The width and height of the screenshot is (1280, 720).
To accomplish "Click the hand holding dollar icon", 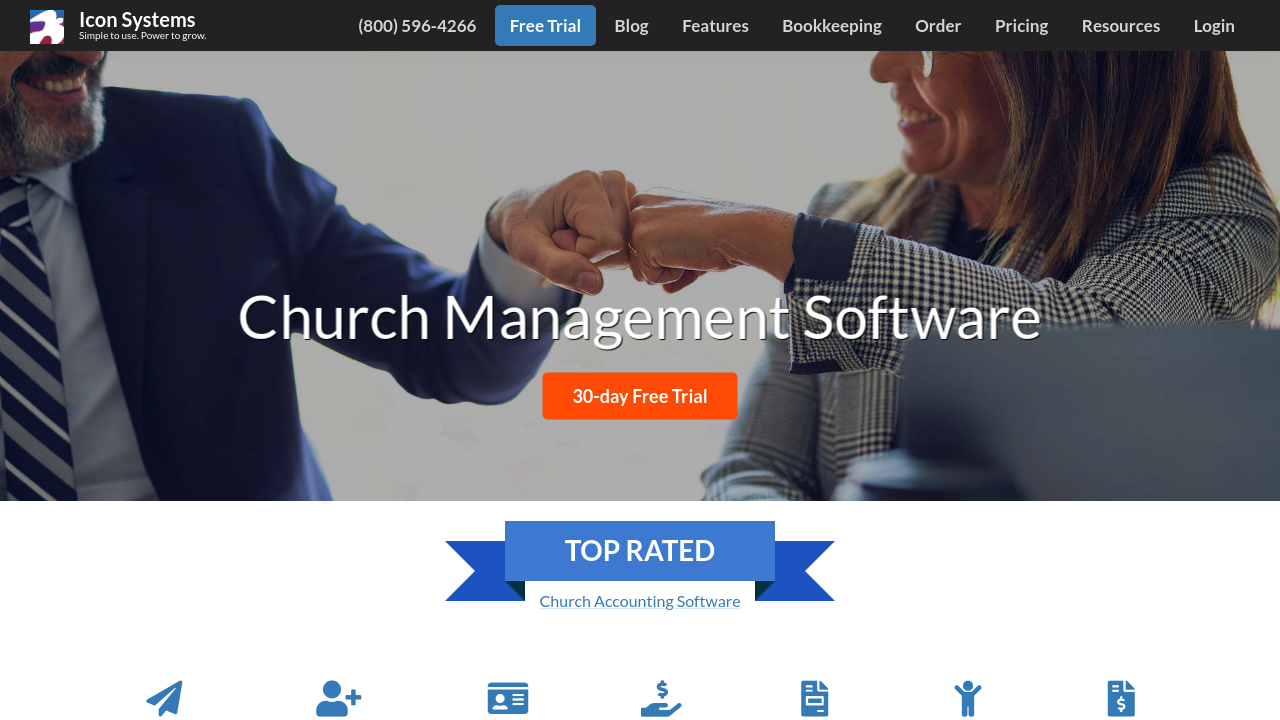I will pos(661,698).
